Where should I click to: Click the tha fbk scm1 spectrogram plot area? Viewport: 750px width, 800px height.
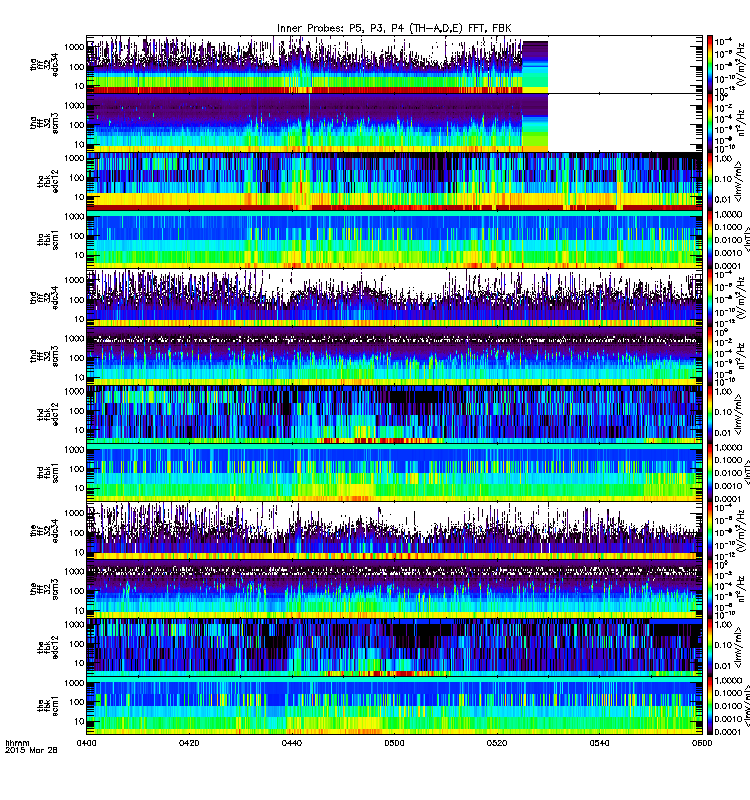[394, 239]
